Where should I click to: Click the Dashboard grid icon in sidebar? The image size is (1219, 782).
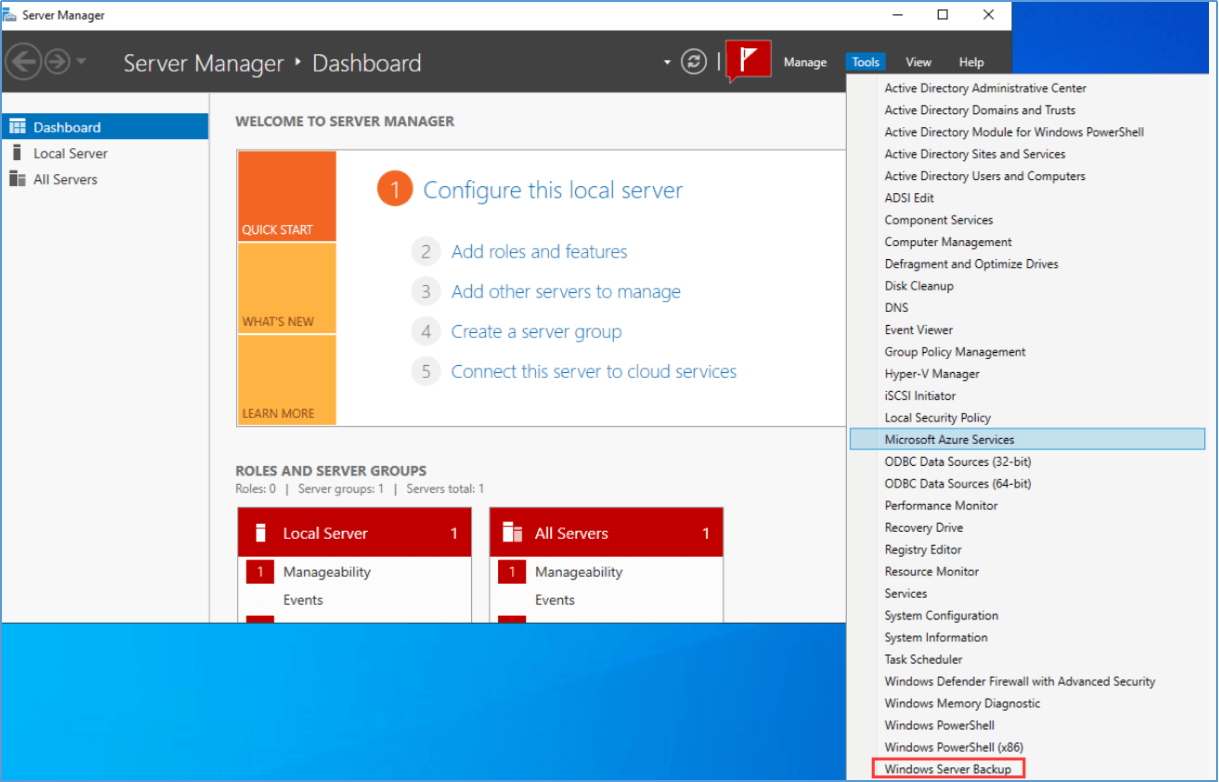click(x=17, y=127)
